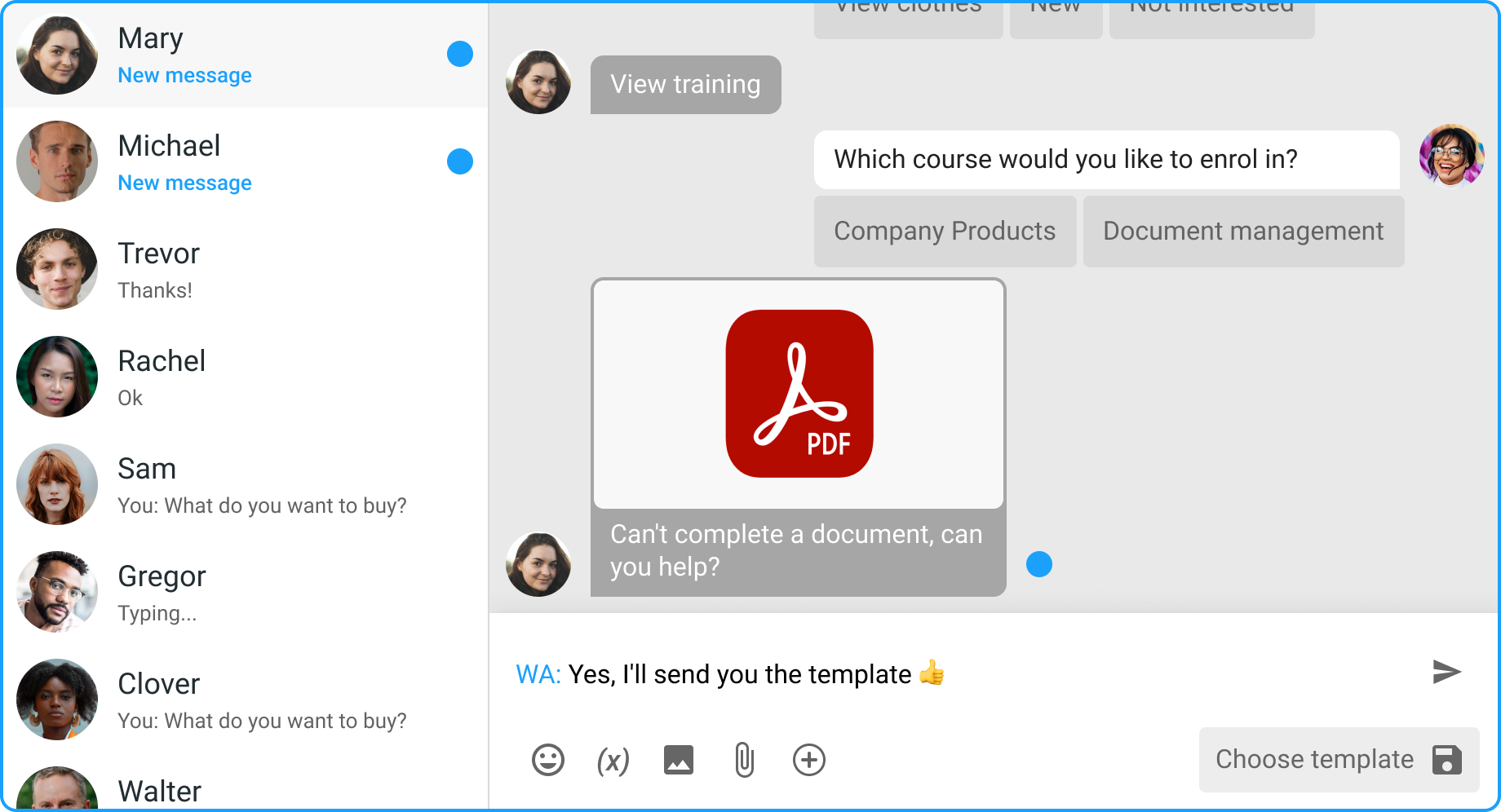
Task: Click Sam's avatar photo
Action: [57, 484]
